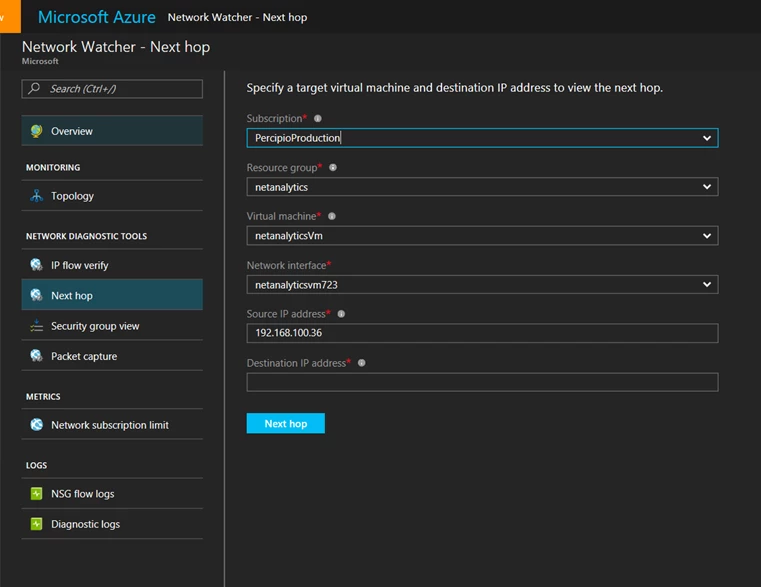Click the NSG flow logs icon

[x=36, y=493]
